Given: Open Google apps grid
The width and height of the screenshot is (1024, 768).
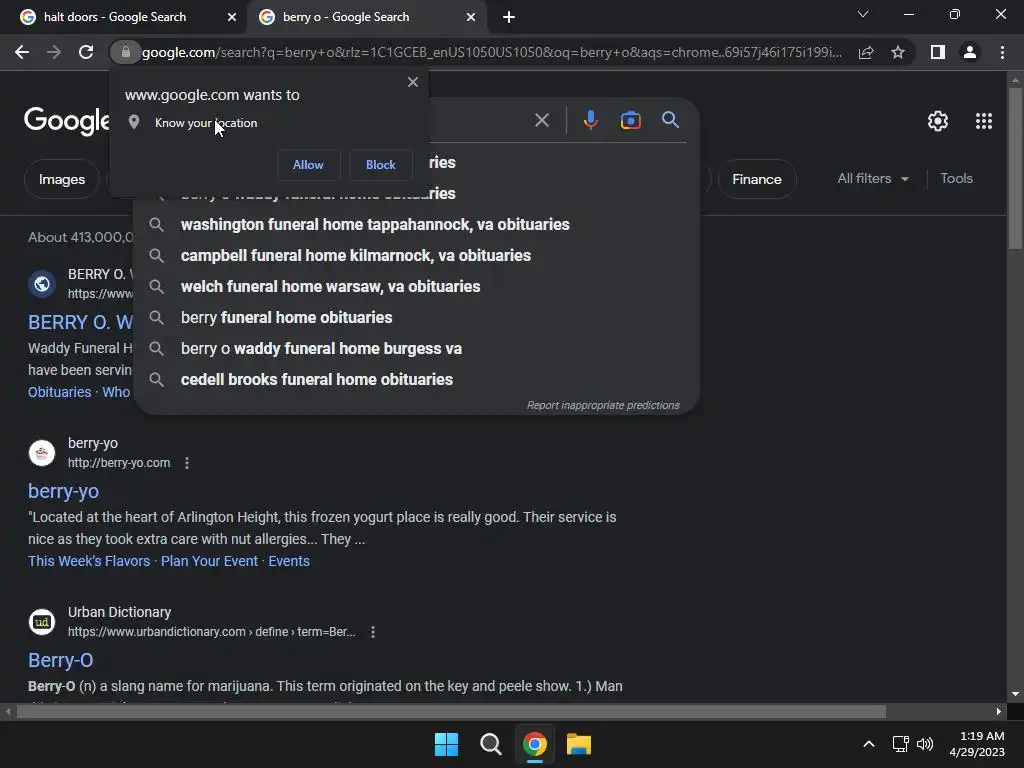Looking at the screenshot, I should pos(984,121).
